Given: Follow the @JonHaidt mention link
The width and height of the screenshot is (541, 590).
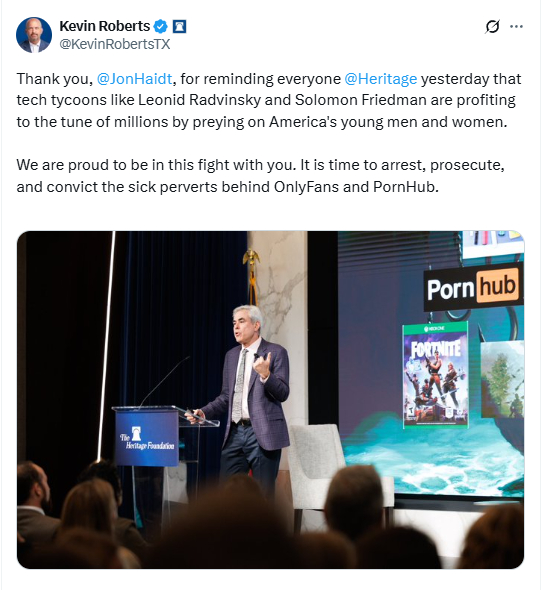Looking at the screenshot, I should click(x=134, y=79).
